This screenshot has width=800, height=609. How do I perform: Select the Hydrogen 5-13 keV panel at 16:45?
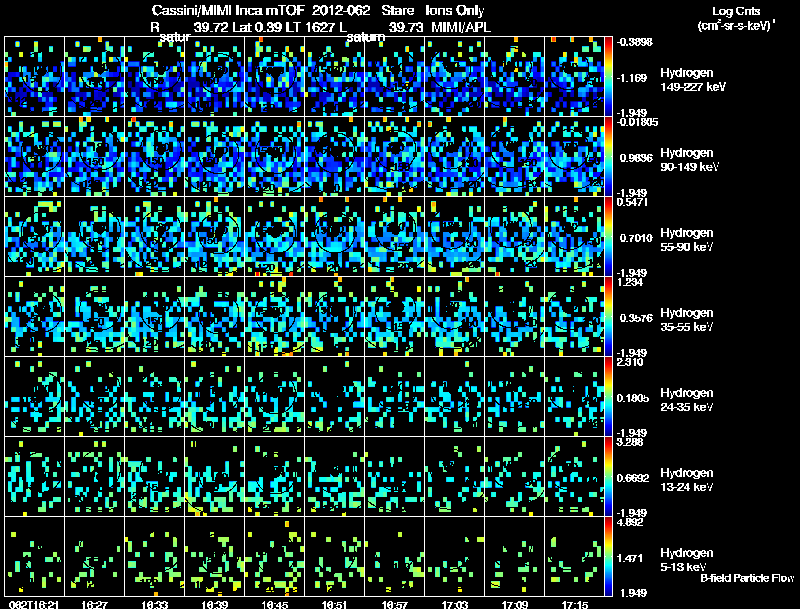point(274,556)
